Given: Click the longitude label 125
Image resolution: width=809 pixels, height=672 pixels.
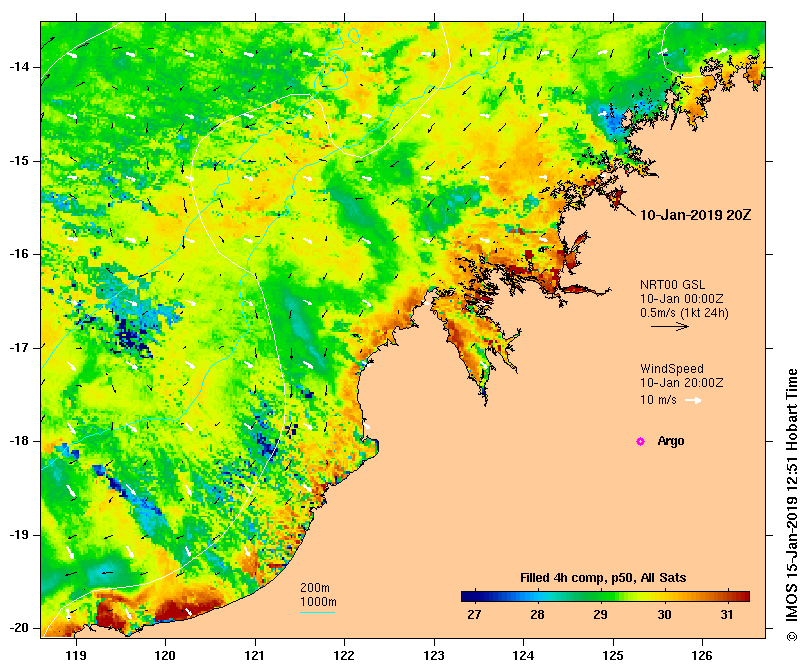Looking at the screenshot, I should pos(613,656).
